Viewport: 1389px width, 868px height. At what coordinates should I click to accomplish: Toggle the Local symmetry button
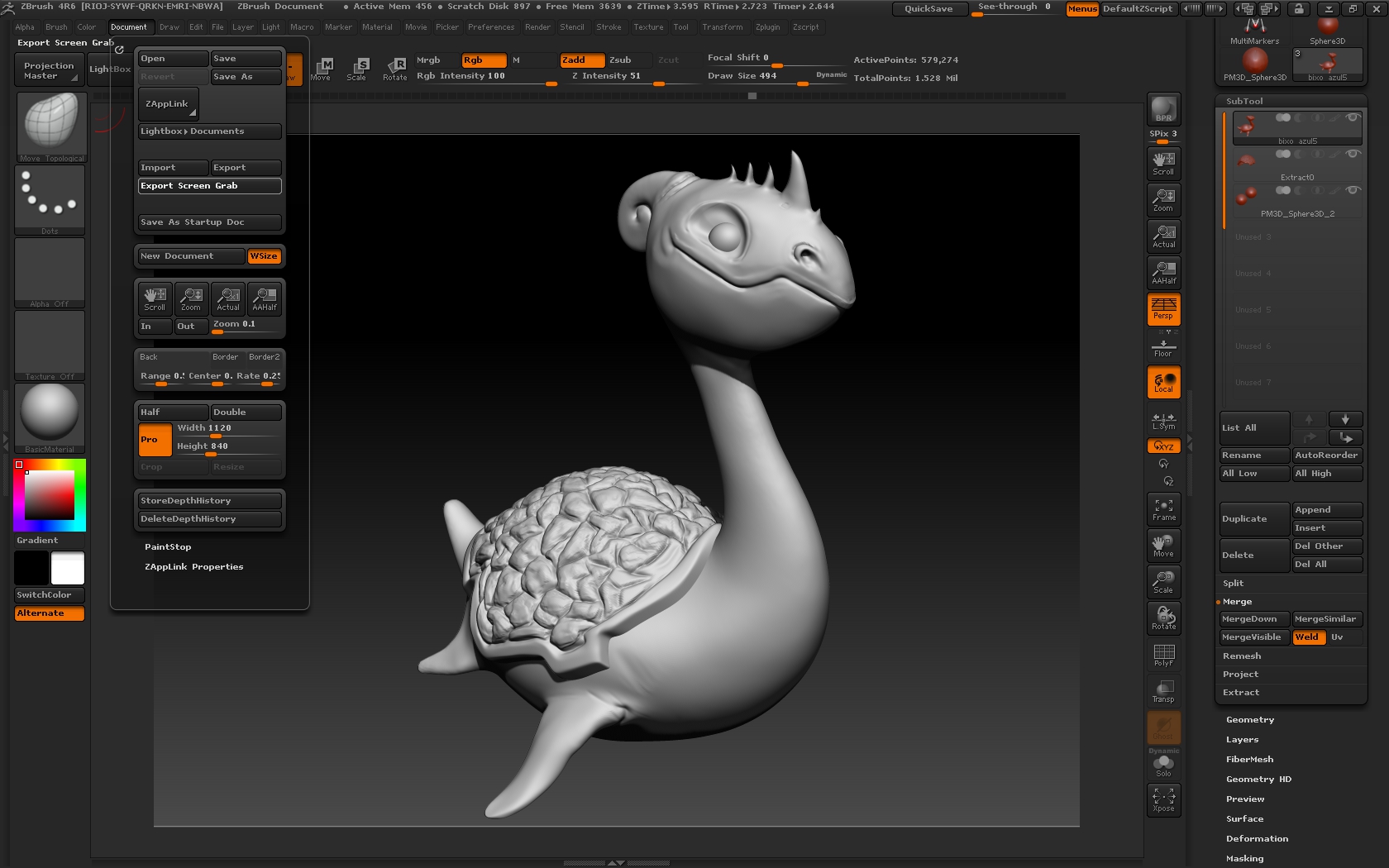tap(1163, 382)
